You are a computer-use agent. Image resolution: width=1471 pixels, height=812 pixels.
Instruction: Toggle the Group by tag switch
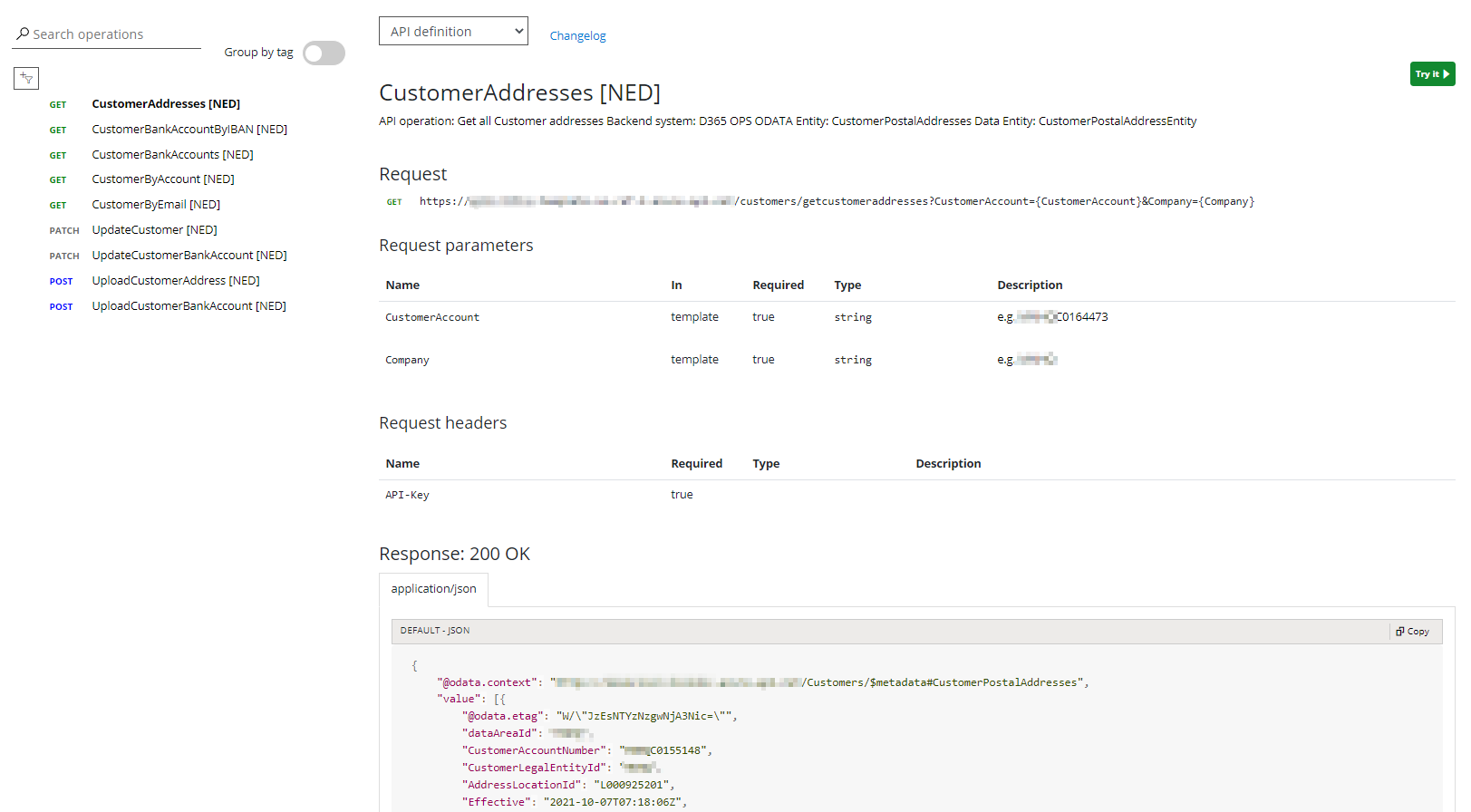(324, 53)
